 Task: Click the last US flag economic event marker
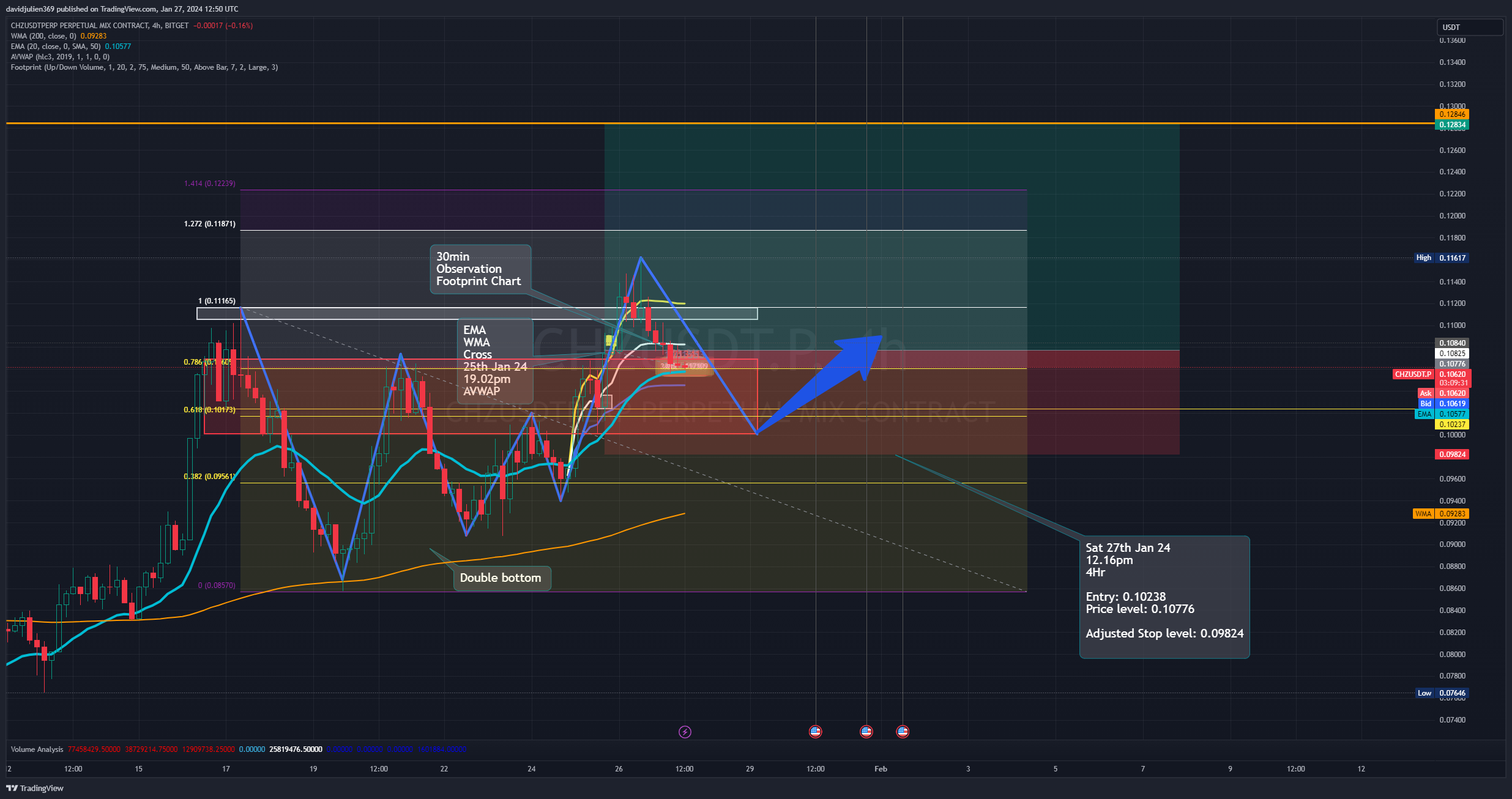pos(903,732)
